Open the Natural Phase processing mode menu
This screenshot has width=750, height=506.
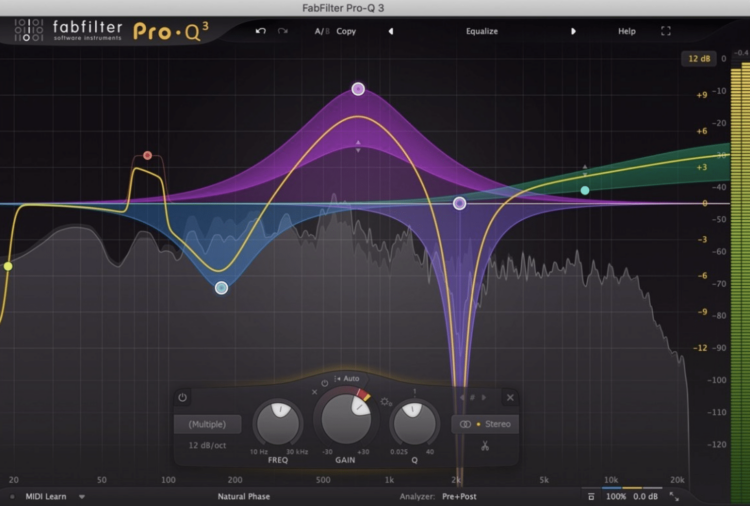click(x=243, y=496)
